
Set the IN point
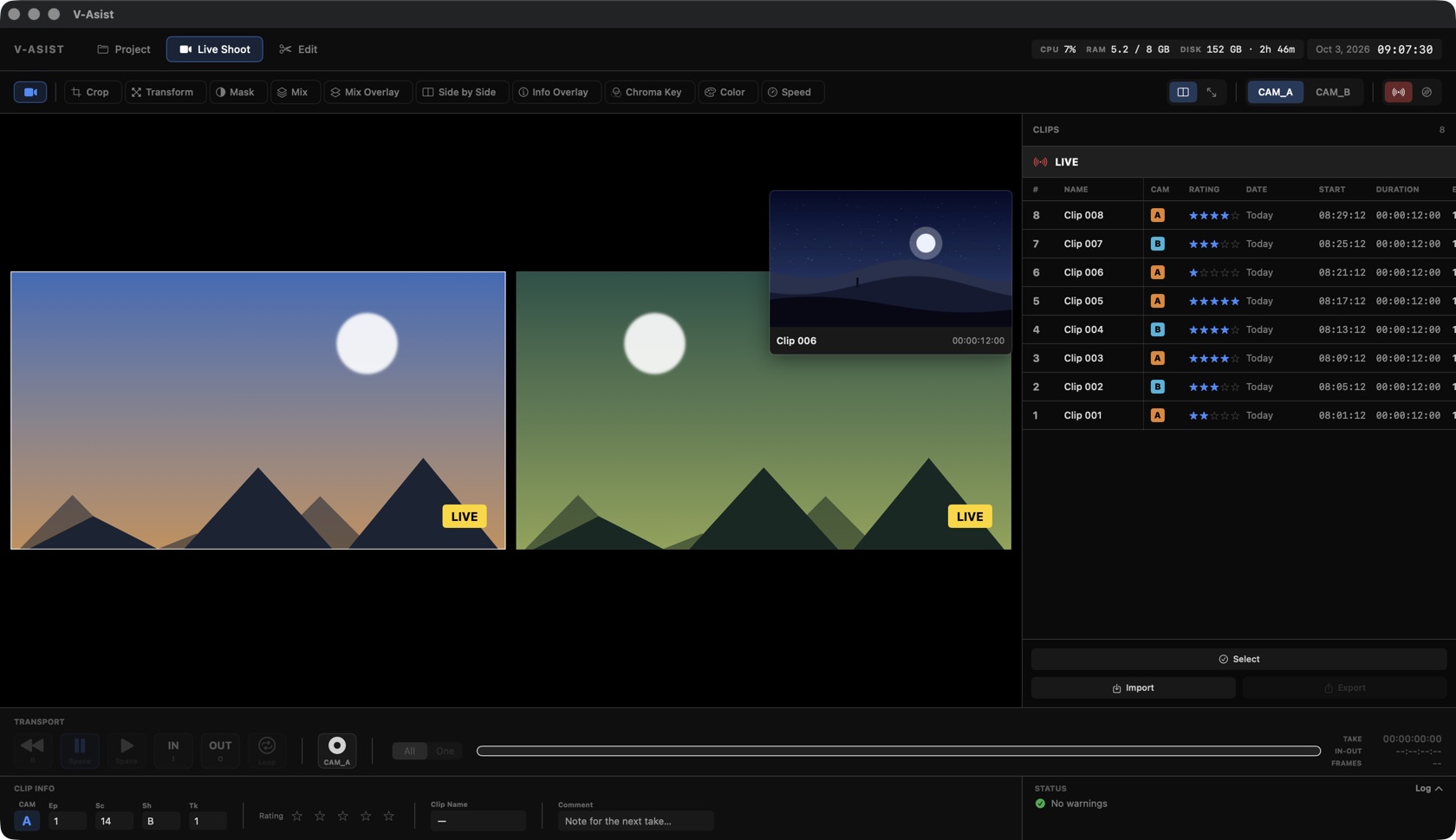(173, 750)
